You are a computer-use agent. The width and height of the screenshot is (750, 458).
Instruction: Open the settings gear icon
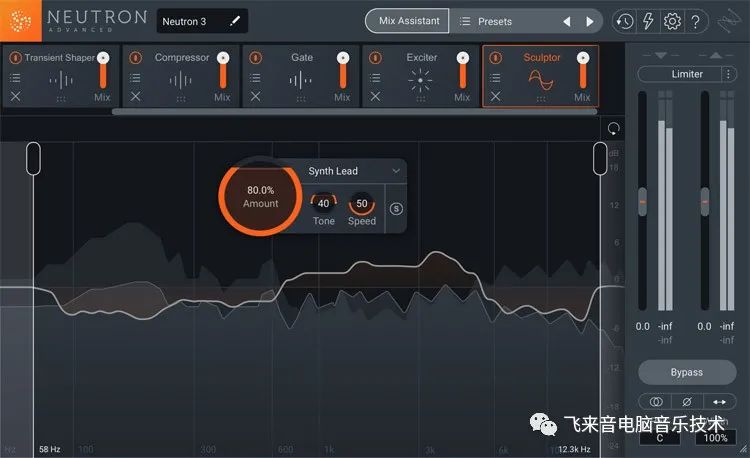(672, 21)
